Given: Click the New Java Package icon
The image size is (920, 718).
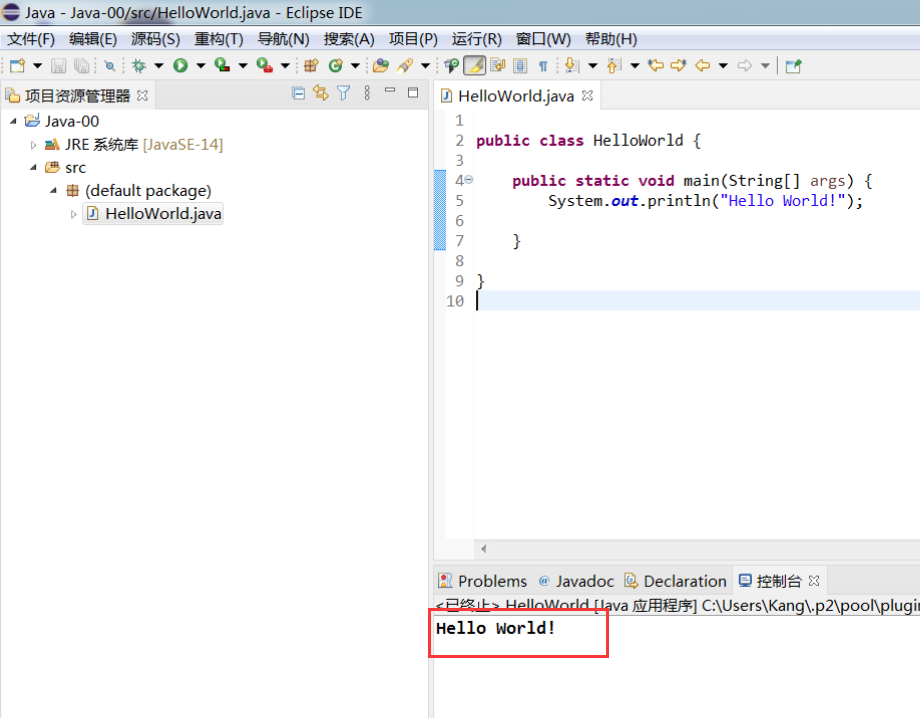Looking at the screenshot, I should click(312, 66).
